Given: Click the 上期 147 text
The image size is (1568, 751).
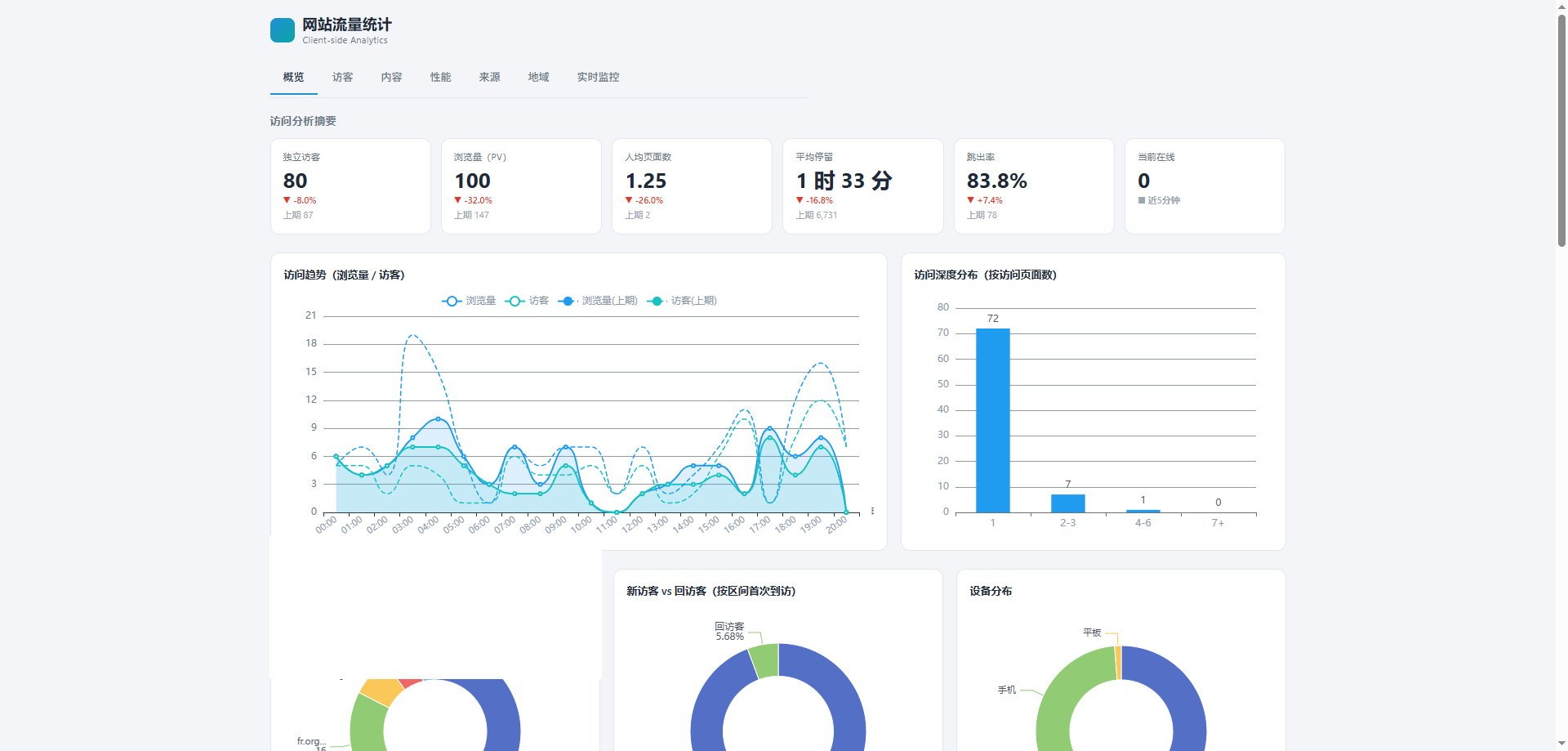Looking at the screenshot, I should (x=471, y=215).
